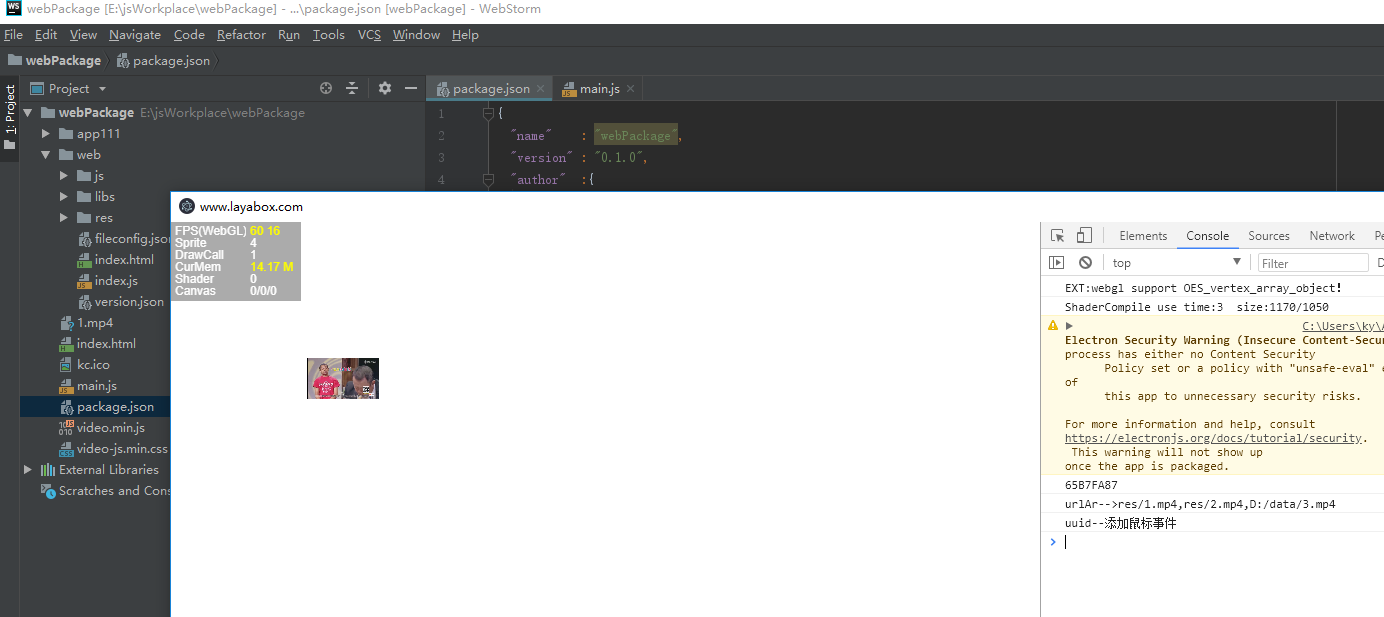Click the video thumbnail in the preview
Viewport: 1384px width, 617px height.
pos(343,379)
